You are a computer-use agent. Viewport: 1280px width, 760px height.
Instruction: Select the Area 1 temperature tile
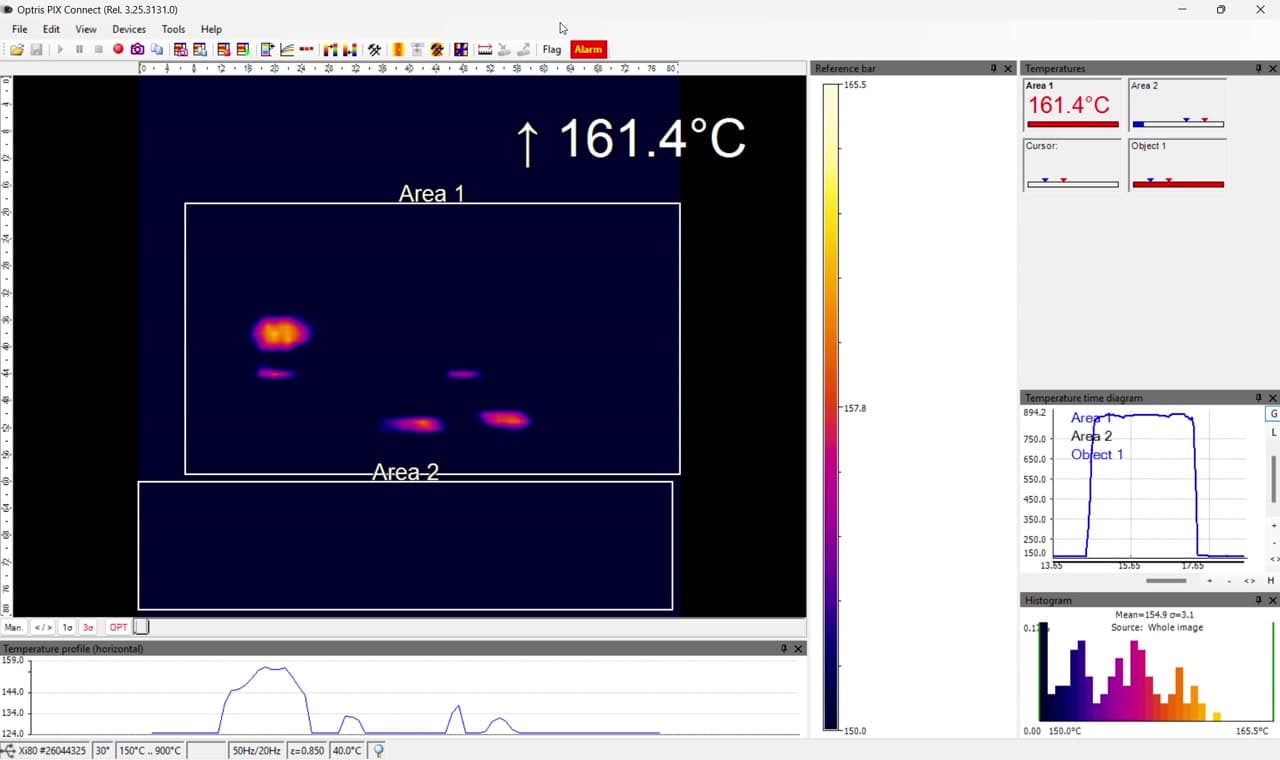click(x=1072, y=104)
